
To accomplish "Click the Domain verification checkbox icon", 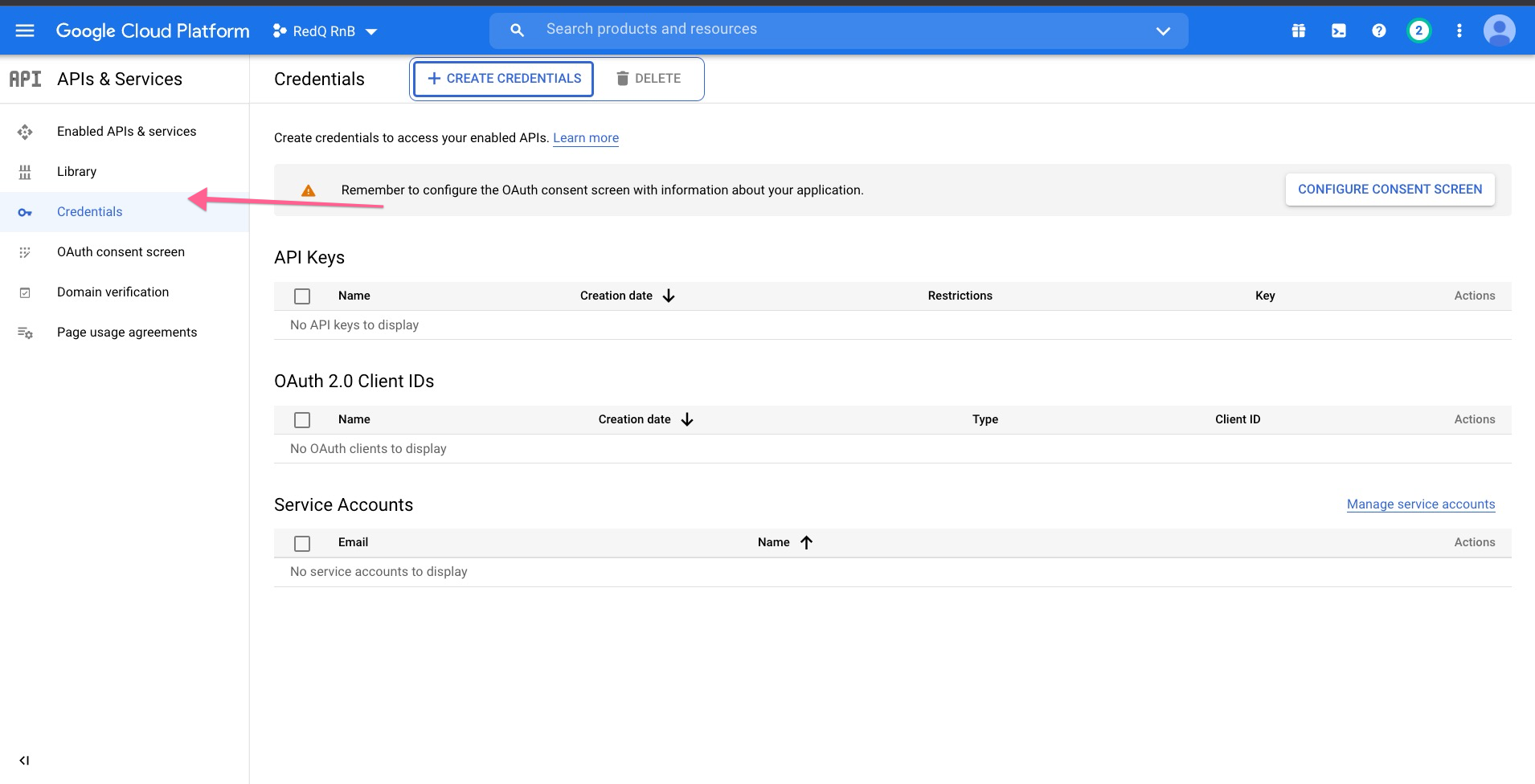I will pyautogui.click(x=25, y=292).
